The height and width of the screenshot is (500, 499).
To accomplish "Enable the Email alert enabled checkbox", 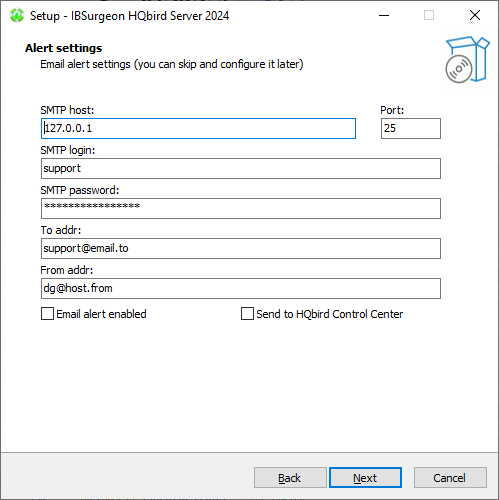I will point(47,314).
